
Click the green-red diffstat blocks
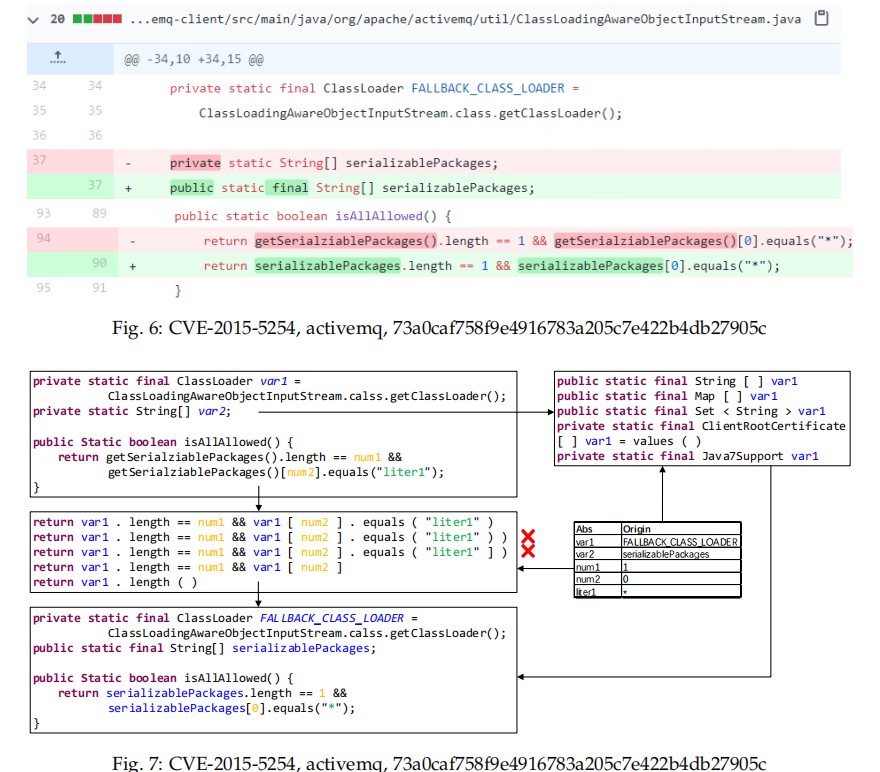[x=97, y=19]
